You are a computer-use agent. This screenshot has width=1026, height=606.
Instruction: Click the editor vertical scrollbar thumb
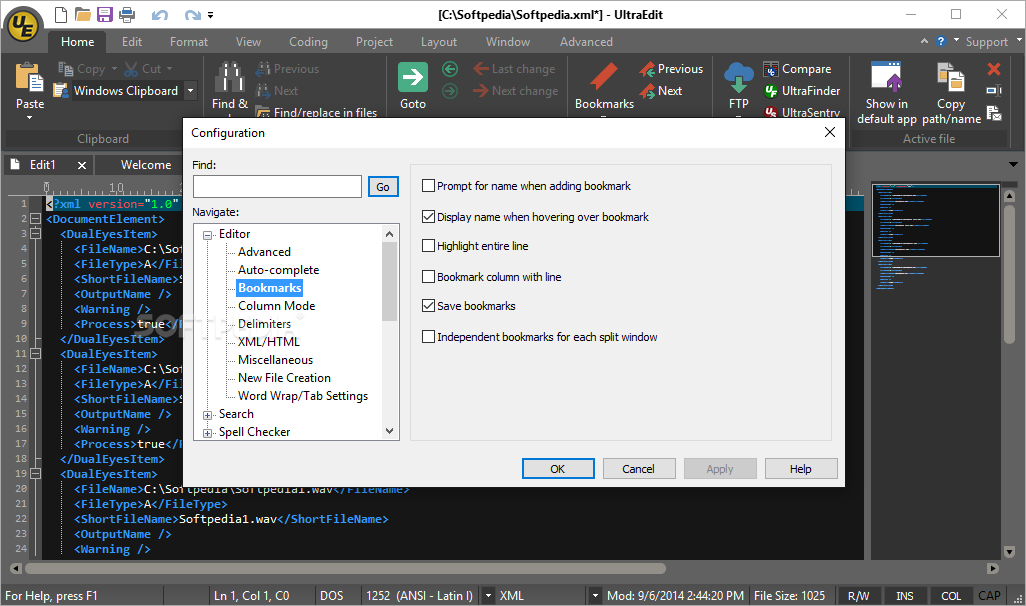tap(1009, 274)
